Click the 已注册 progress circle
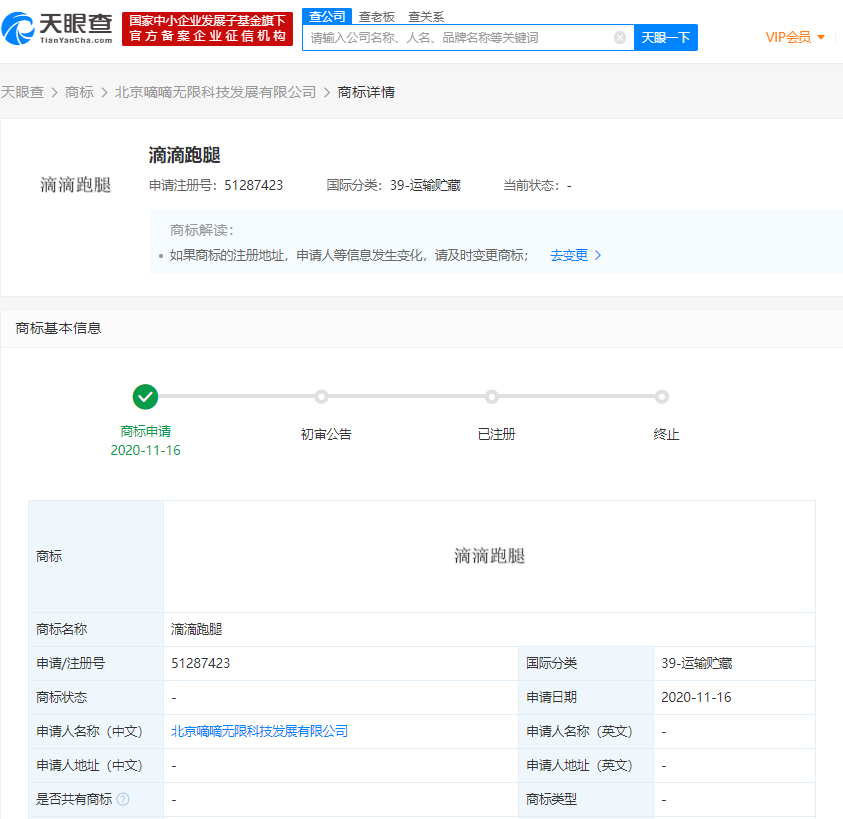The height and width of the screenshot is (819, 843). [492, 397]
